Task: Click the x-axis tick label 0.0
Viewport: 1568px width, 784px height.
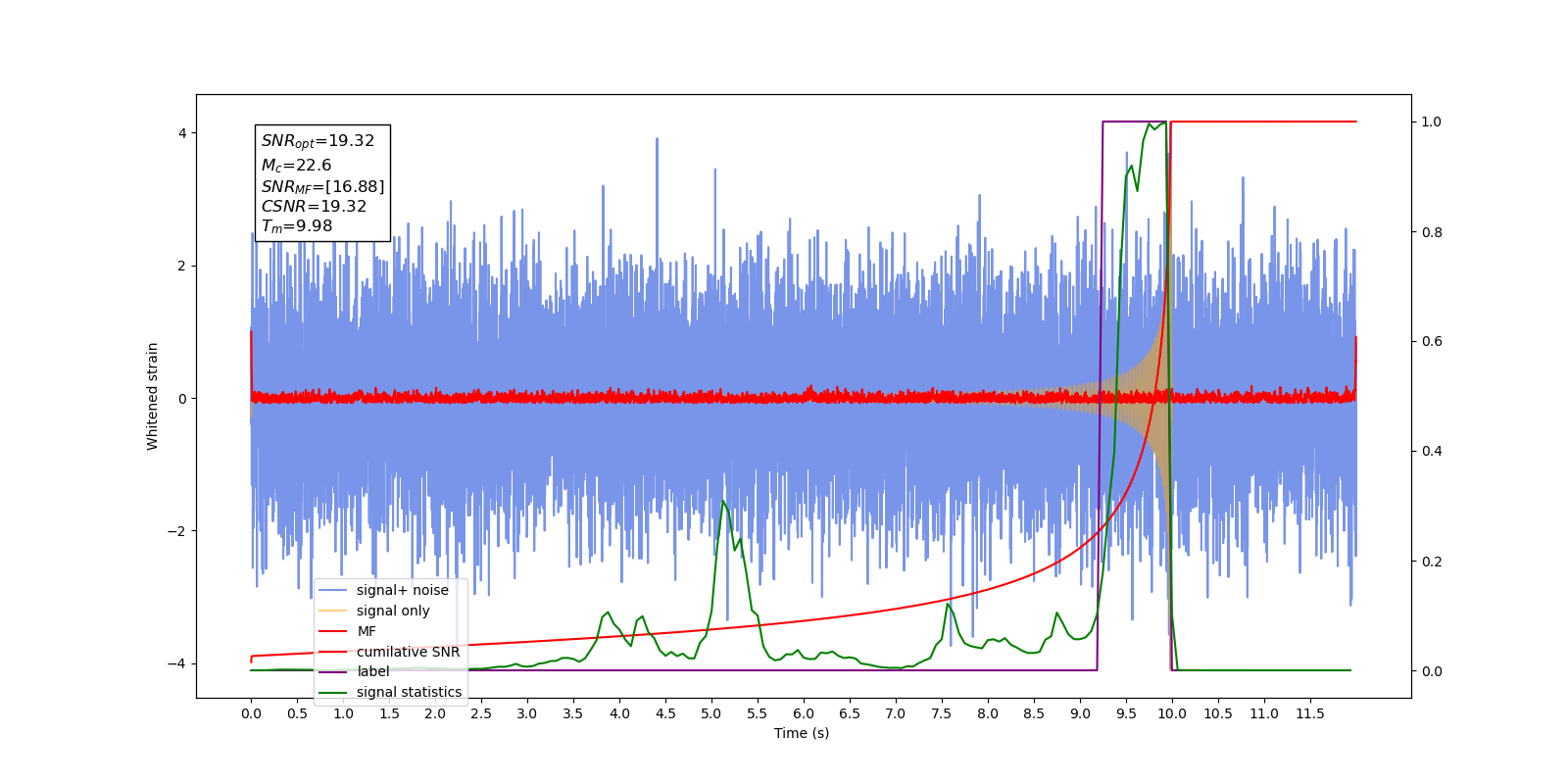Action: click(251, 713)
